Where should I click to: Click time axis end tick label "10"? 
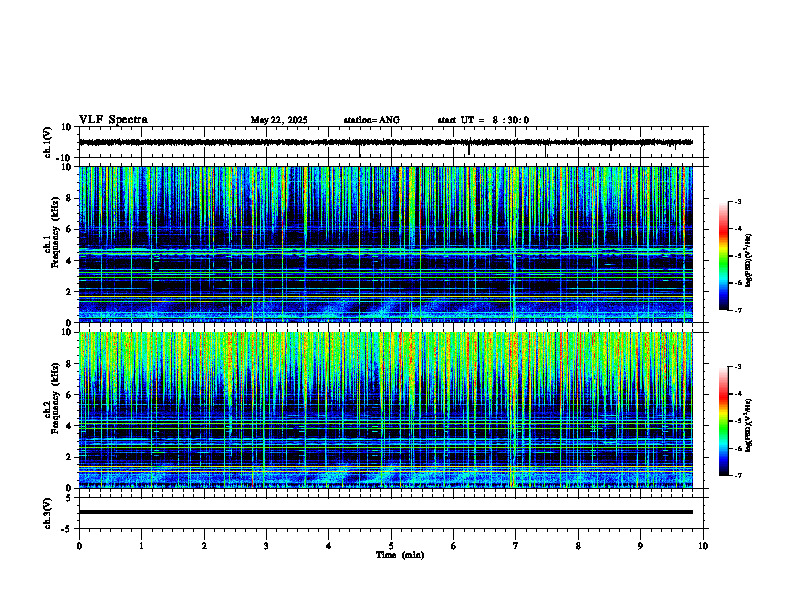[x=703, y=546]
